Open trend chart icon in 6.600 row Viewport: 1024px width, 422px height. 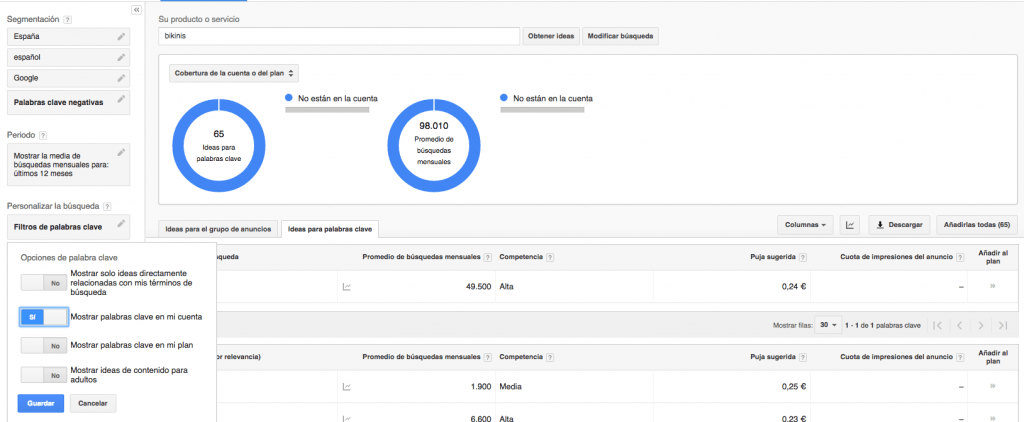click(x=347, y=419)
